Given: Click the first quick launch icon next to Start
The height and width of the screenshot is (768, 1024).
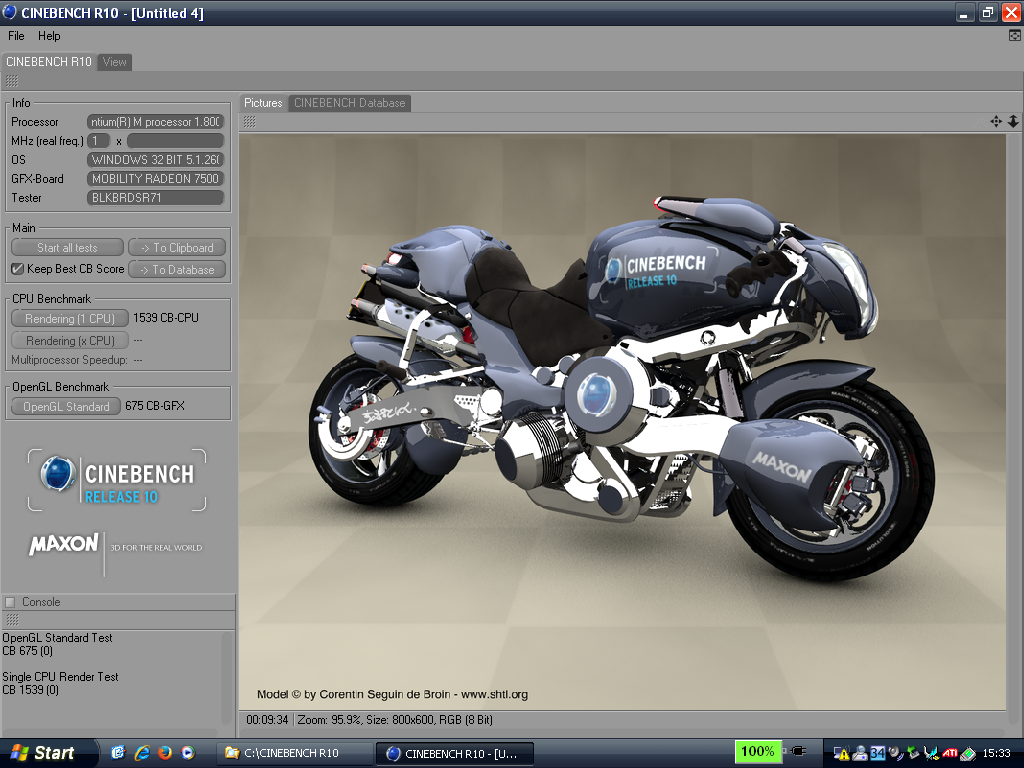Looking at the screenshot, I should click(118, 753).
